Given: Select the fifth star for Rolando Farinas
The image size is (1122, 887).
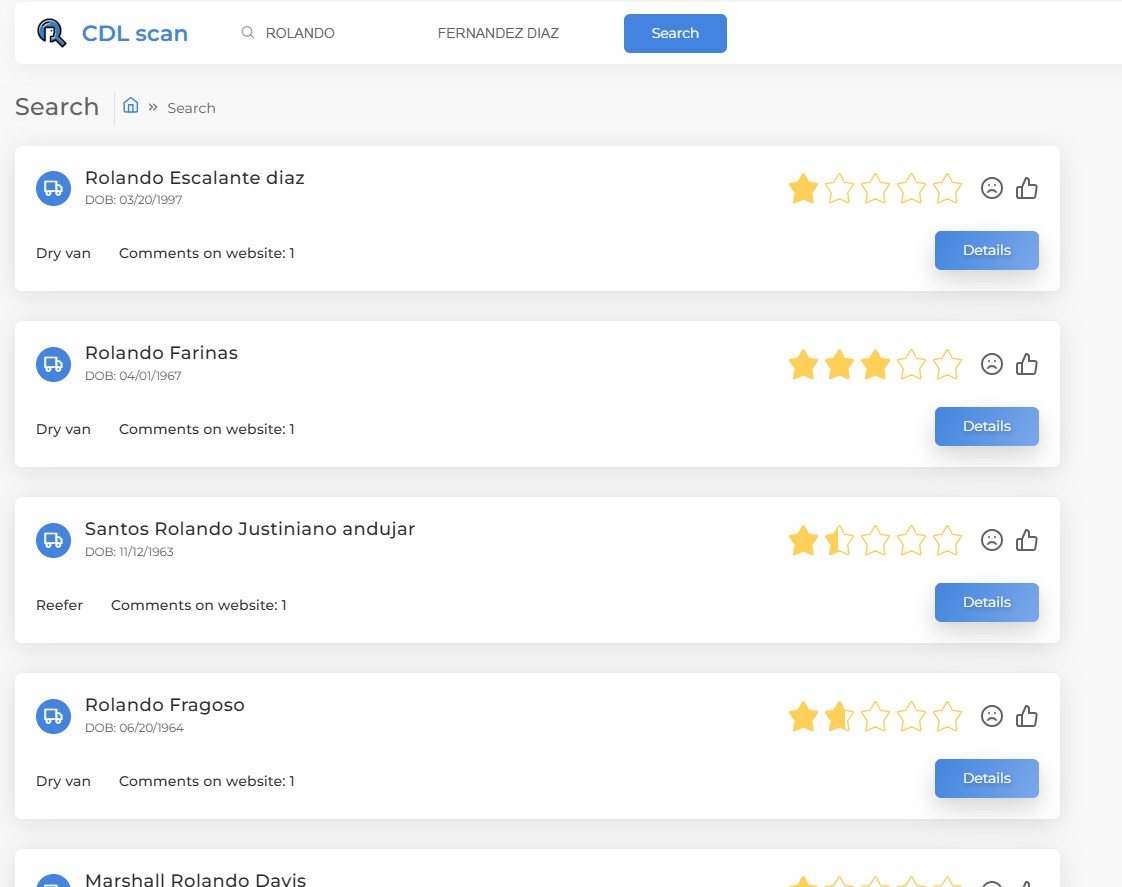Looking at the screenshot, I should 946,365.
